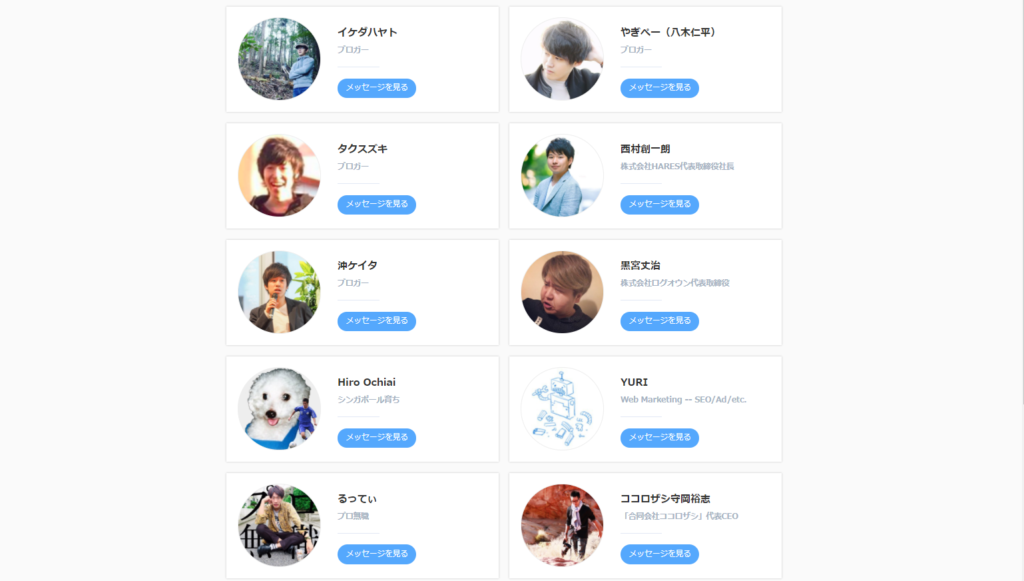Click 沖ケイタ's avatar holding microphone
Viewport: 1024px width, 581px height.
coord(279,292)
